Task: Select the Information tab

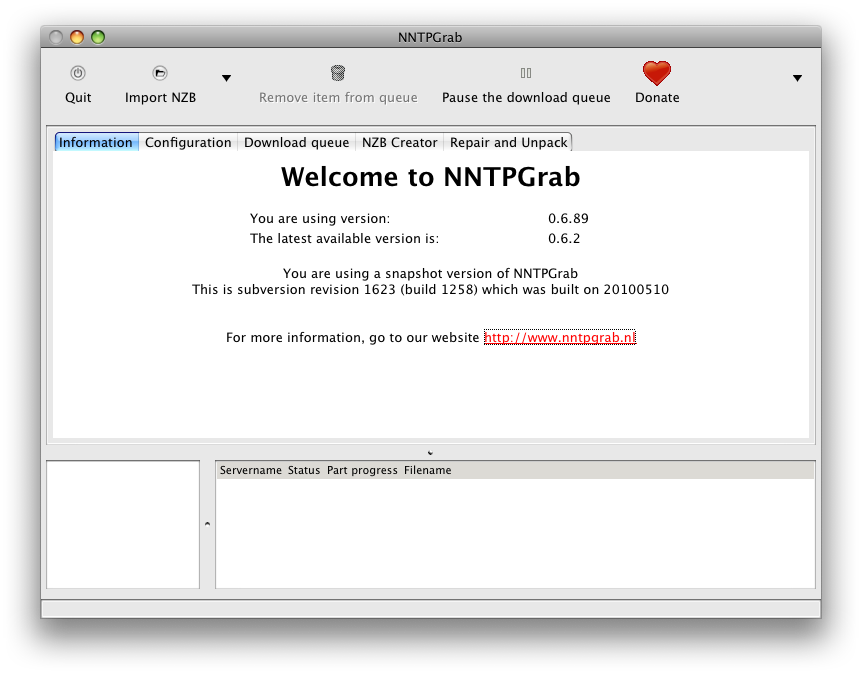Action: point(96,142)
